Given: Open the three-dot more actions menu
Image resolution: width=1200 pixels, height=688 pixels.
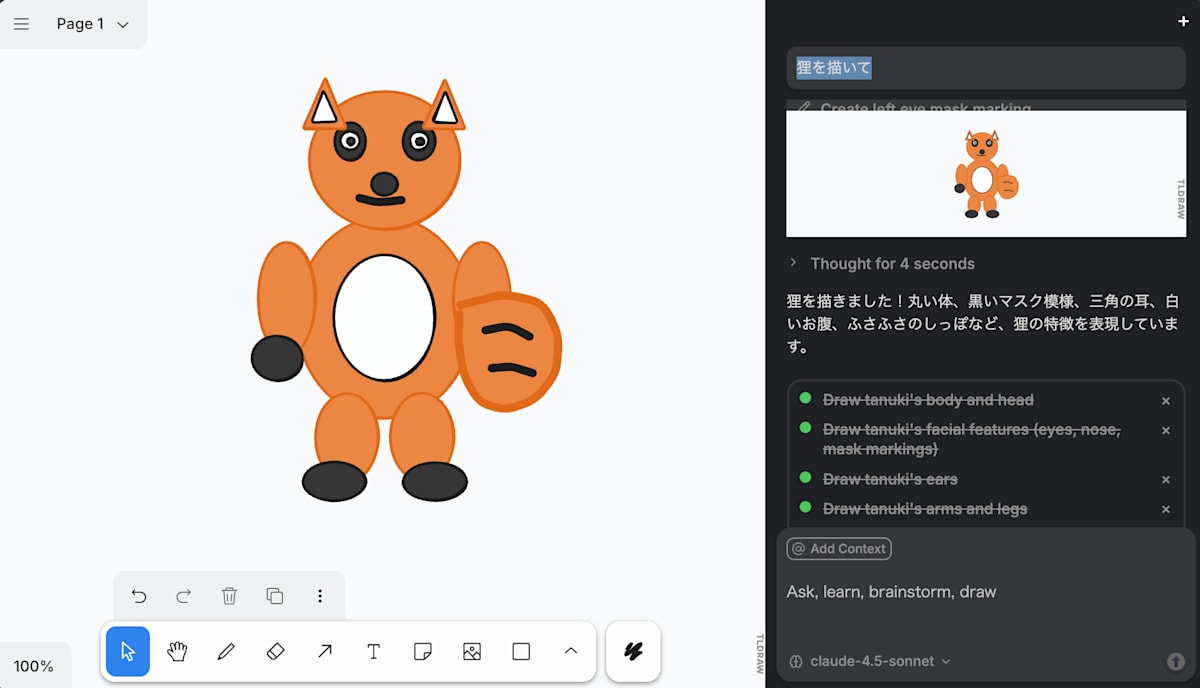Looking at the screenshot, I should coord(320,596).
